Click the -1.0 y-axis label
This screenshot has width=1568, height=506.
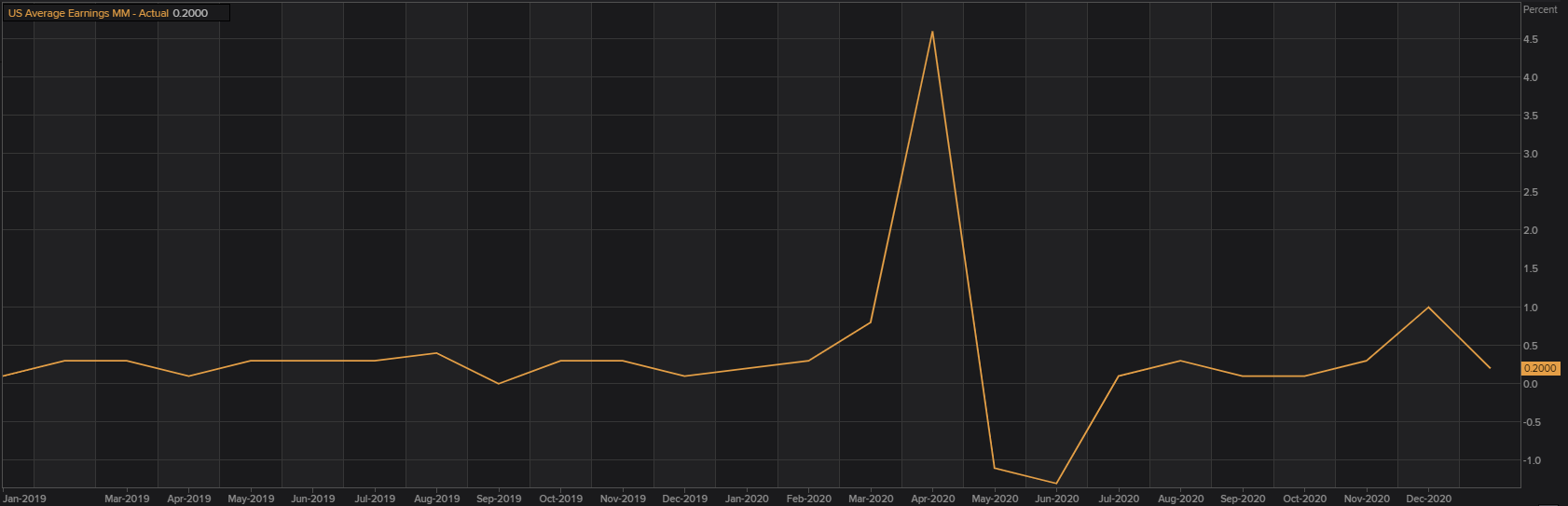click(x=1531, y=460)
